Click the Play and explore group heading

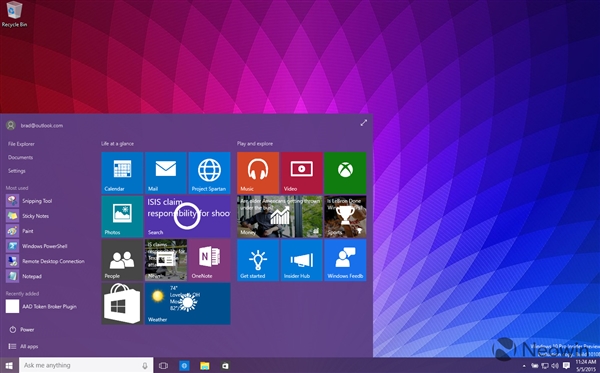tap(255, 143)
